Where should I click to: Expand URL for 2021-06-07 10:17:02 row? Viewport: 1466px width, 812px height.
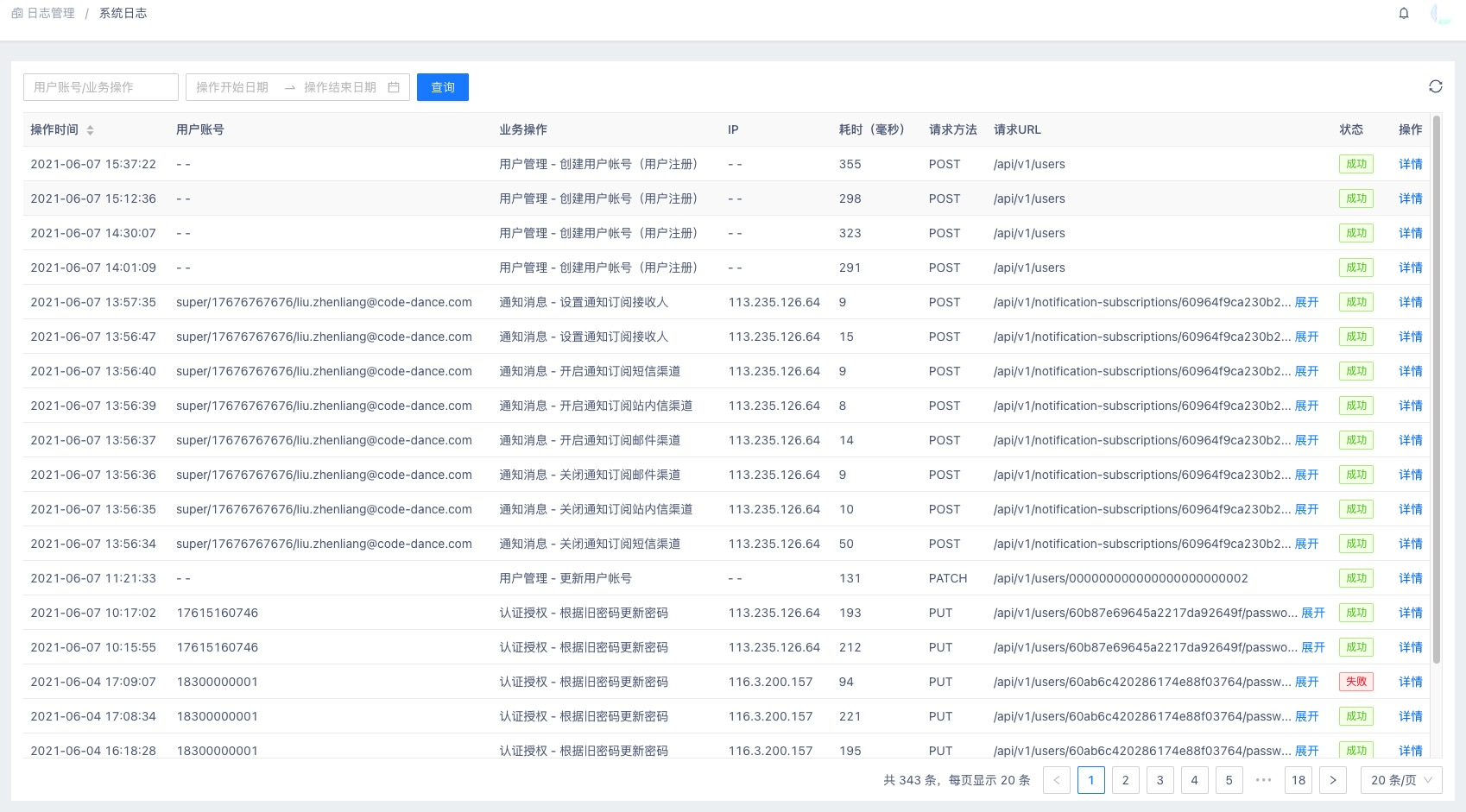tap(1312, 613)
